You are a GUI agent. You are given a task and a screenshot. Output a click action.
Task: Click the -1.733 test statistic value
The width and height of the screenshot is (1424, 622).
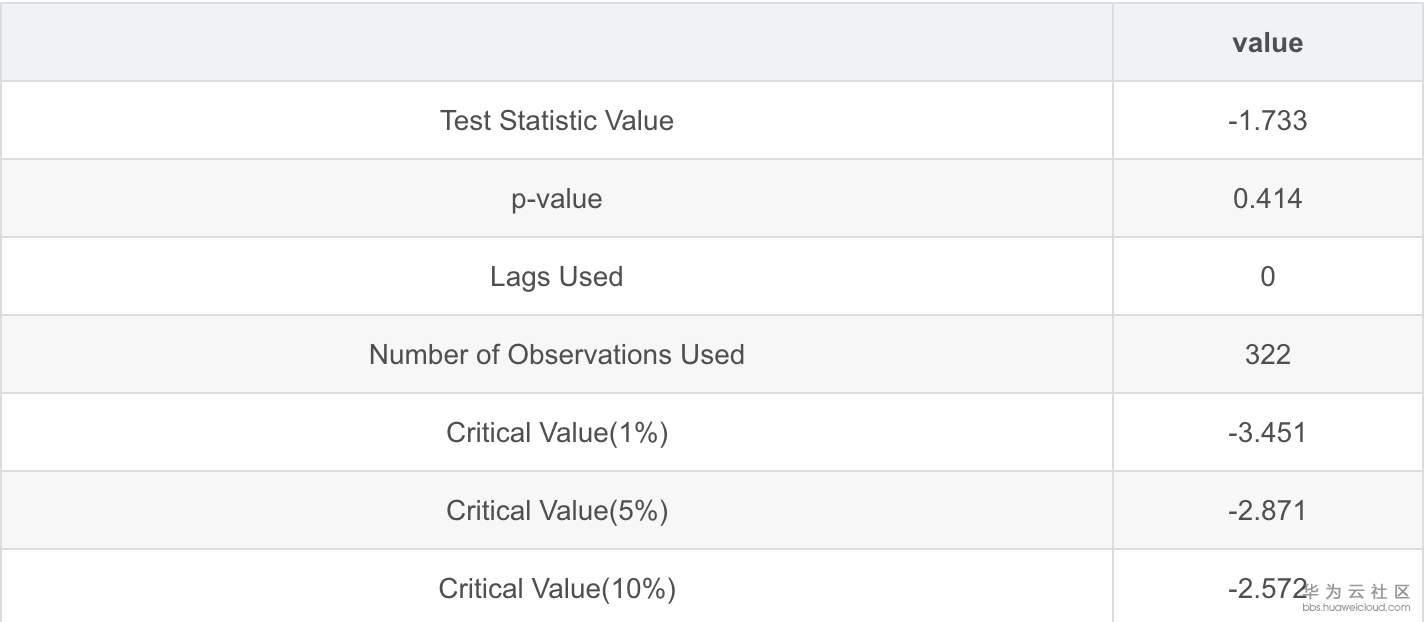[x=1267, y=121]
